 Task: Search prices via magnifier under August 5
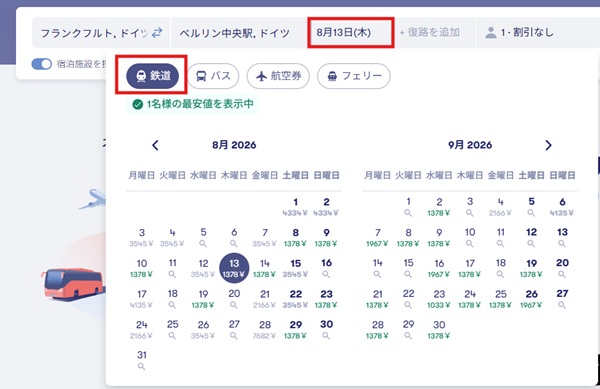203,244
